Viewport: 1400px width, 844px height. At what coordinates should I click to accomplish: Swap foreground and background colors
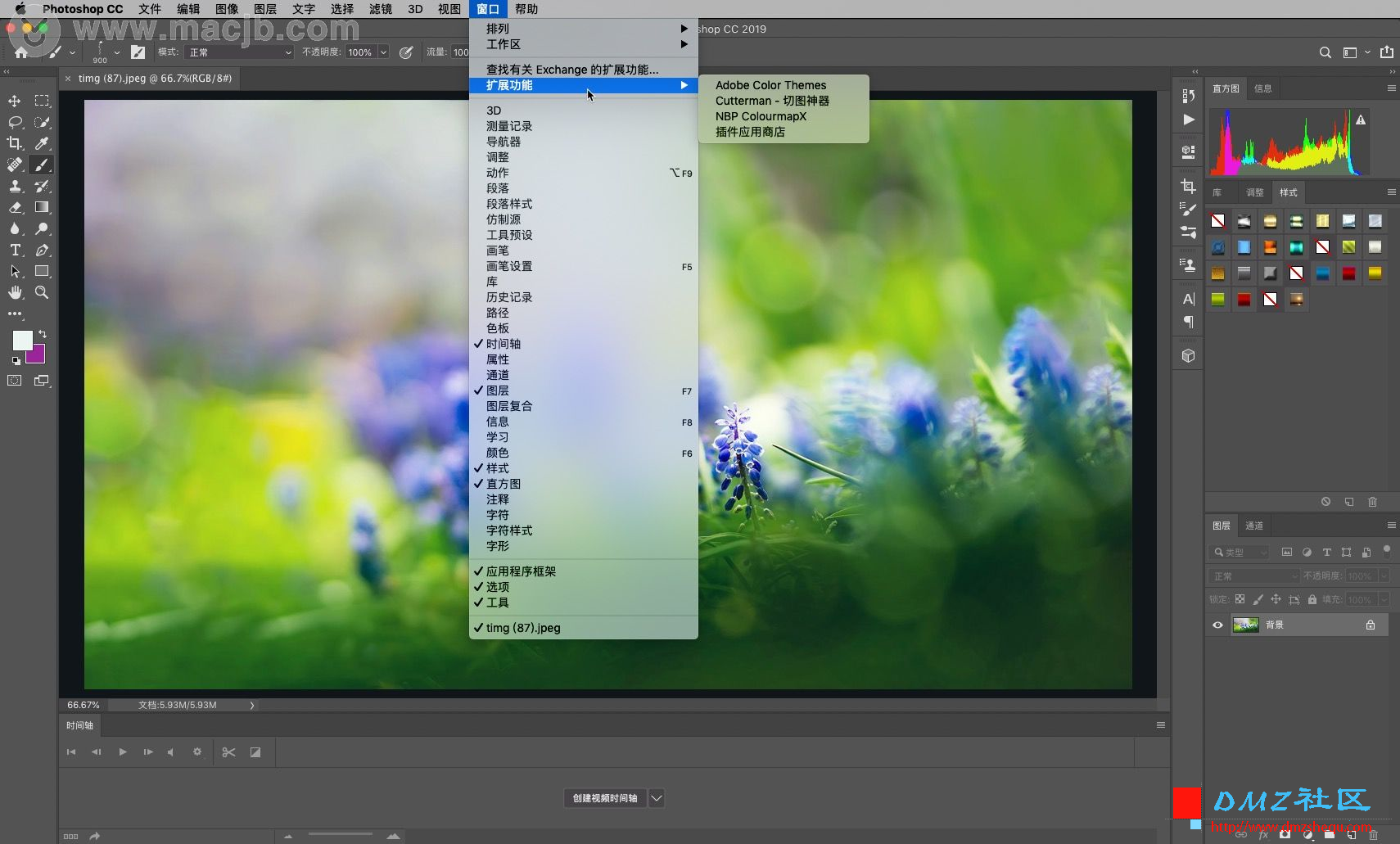click(x=43, y=334)
